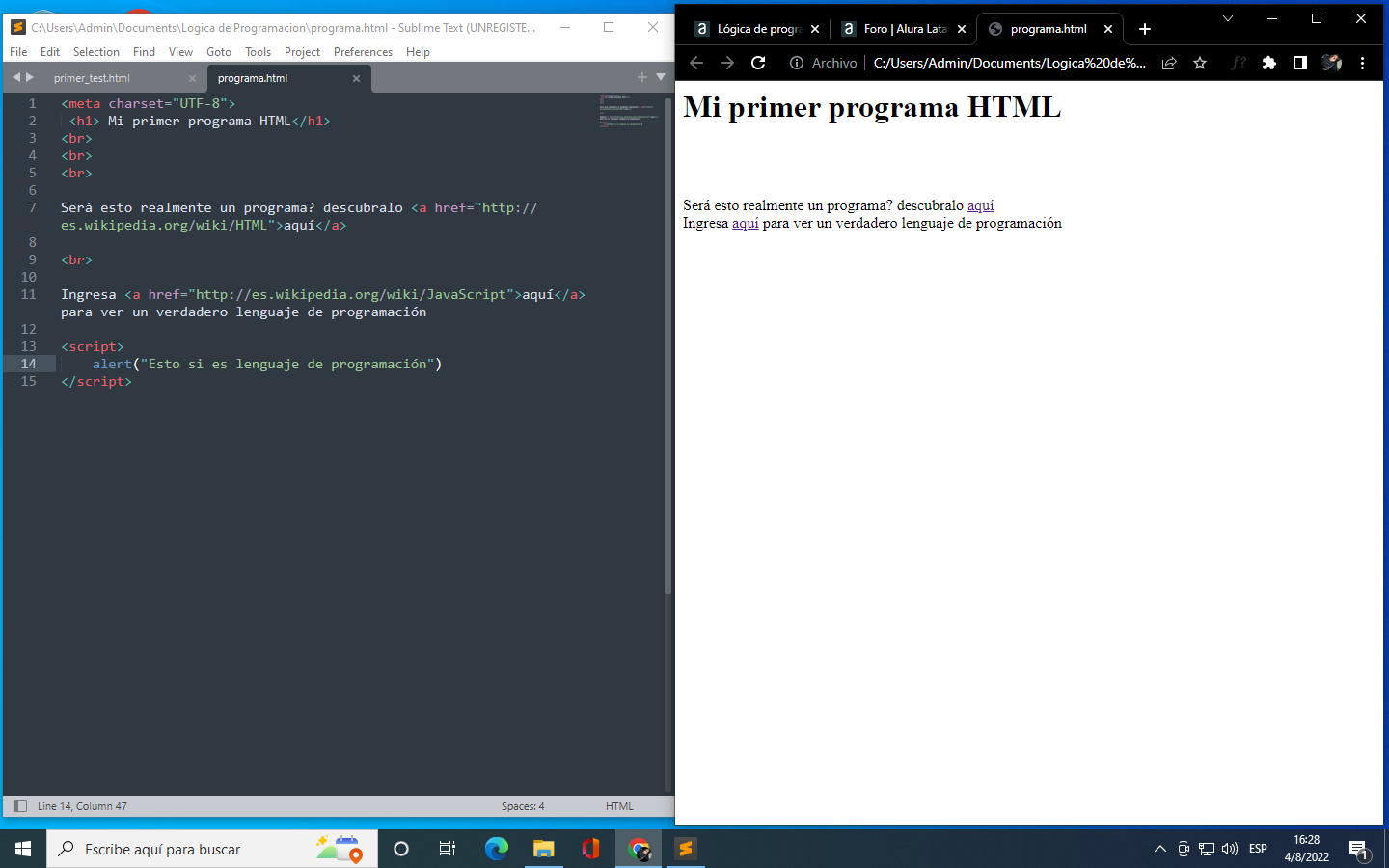Open the View menu in Sublime Text
Viewport: 1389px width, 868px height.
[x=180, y=52]
